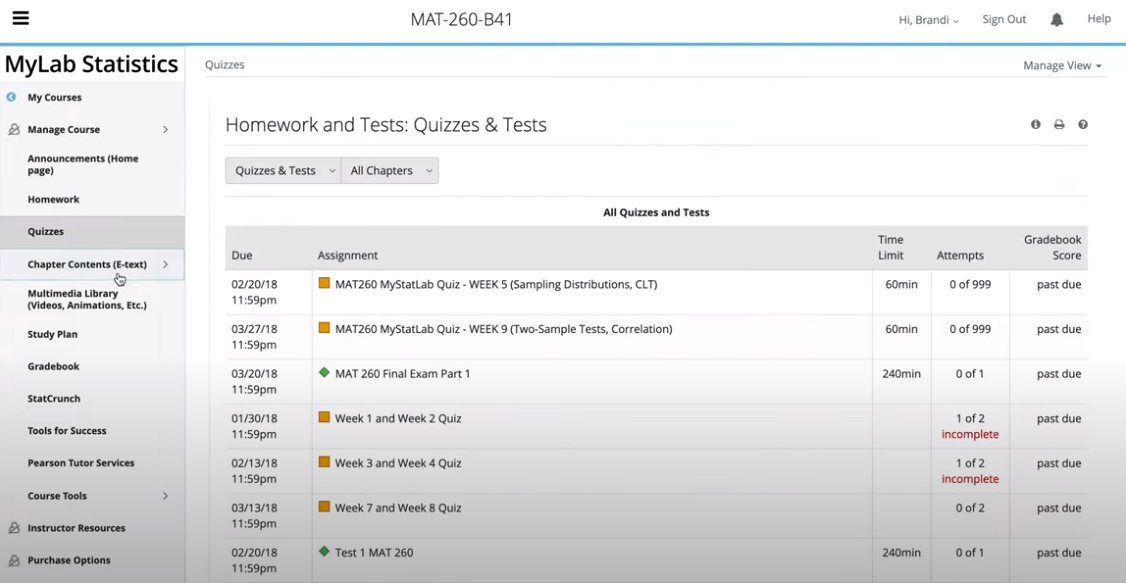The image size is (1126, 583).
Task: Click the Purchase Options person icon
Action: tap(14, 560)
